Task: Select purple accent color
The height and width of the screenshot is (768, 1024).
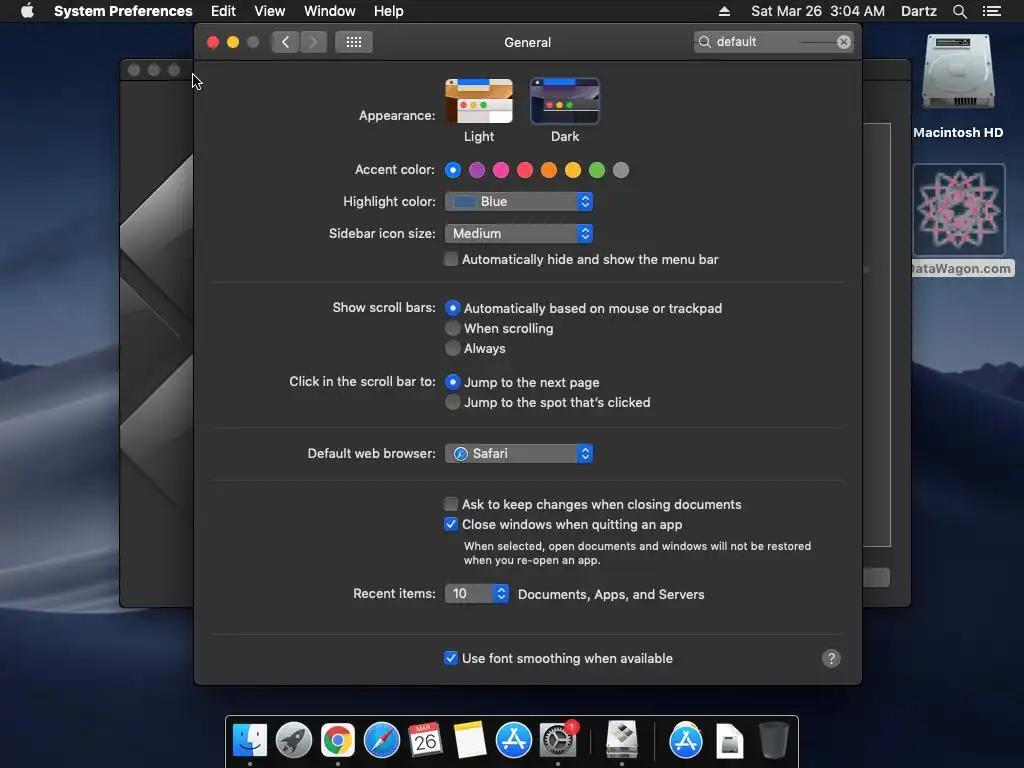Action: coord(477,170)
